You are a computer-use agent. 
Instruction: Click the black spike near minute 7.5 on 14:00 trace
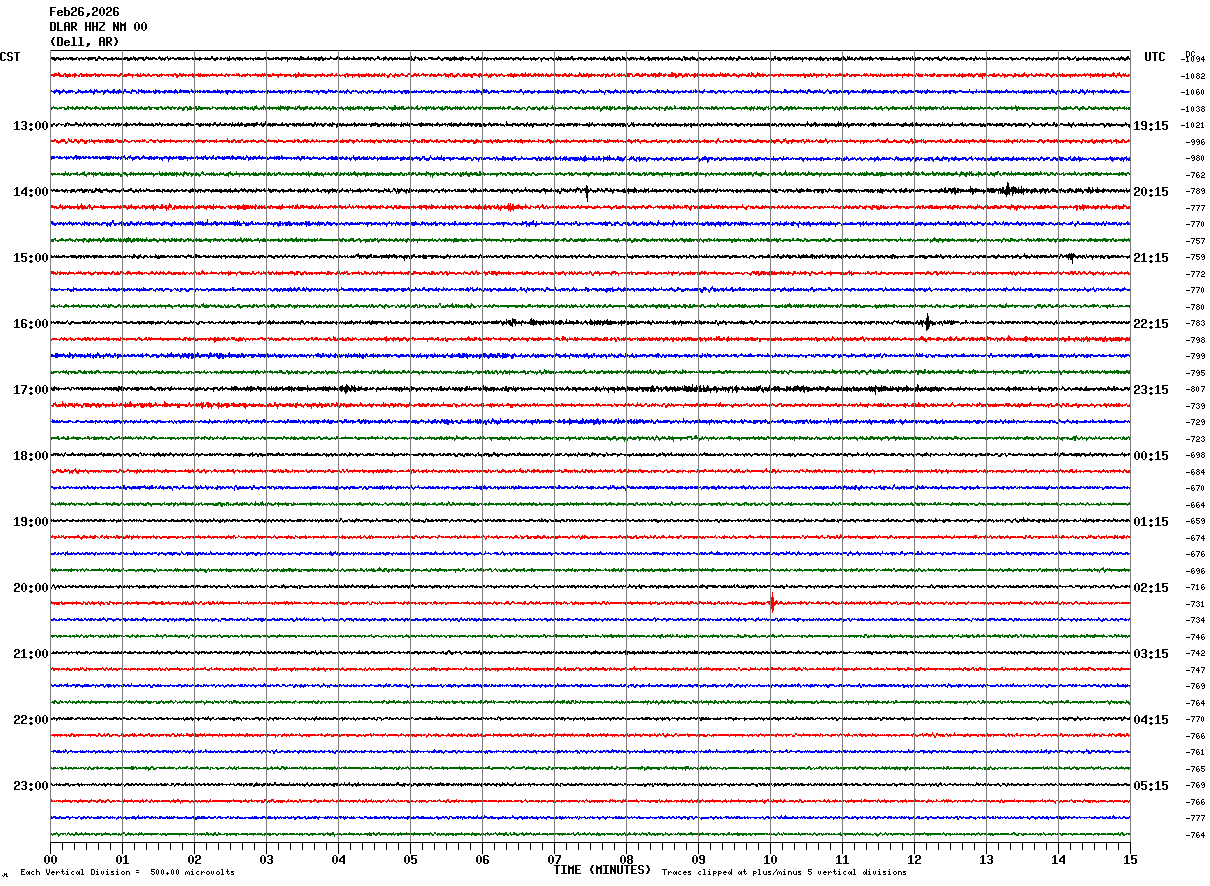[x=587, y=191]
